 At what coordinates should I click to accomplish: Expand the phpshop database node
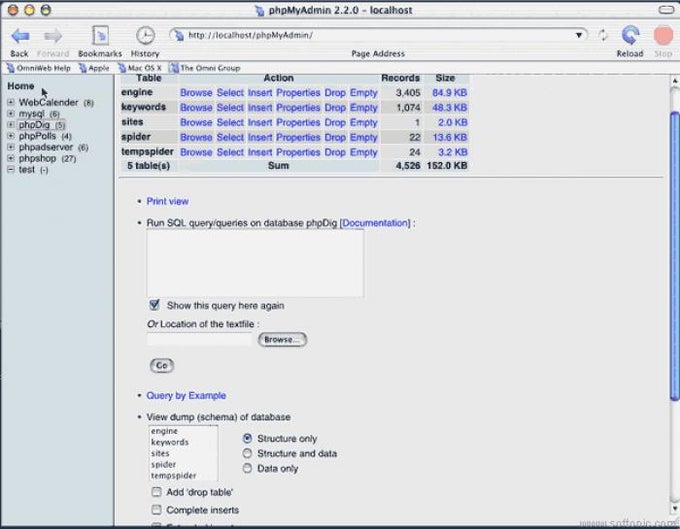click(11, 159)
